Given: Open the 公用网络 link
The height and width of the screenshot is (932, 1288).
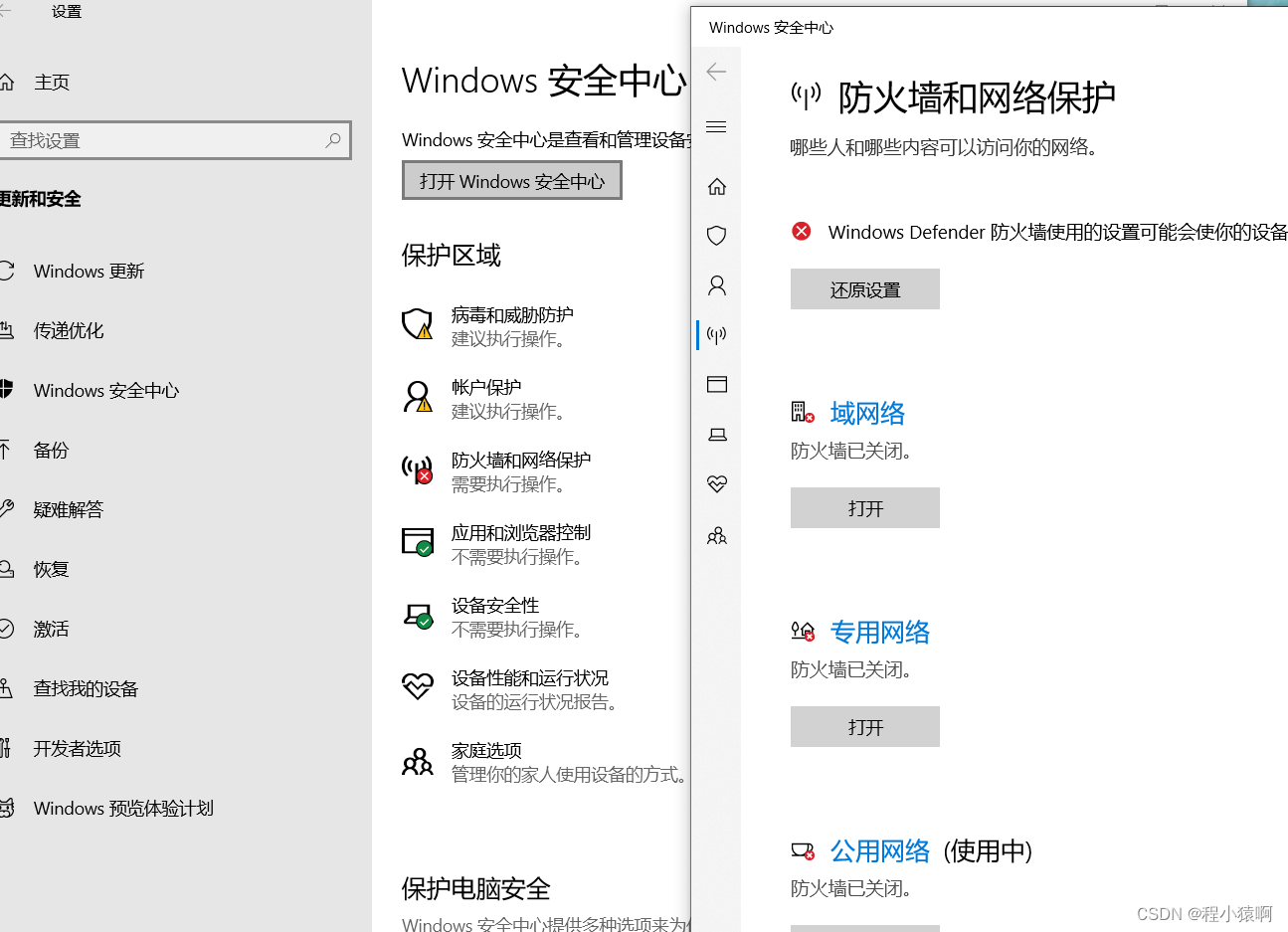Looking at the screenshot, I should [x=880, y=850].
